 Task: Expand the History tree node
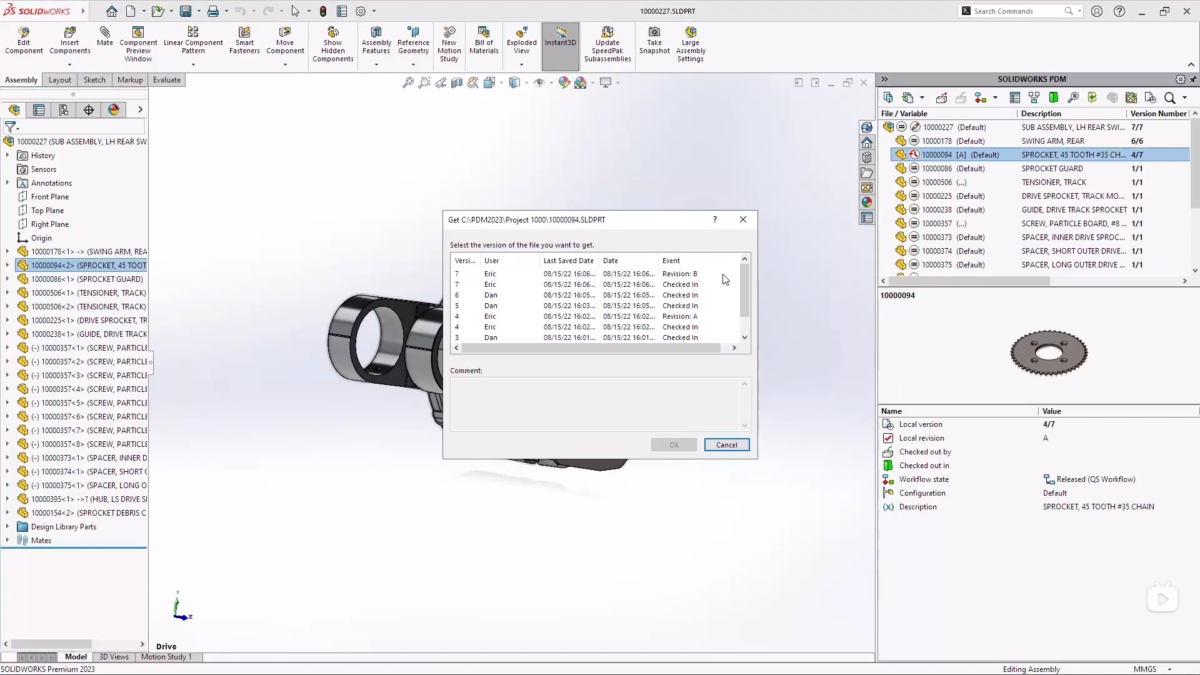[x=8, y=155]
